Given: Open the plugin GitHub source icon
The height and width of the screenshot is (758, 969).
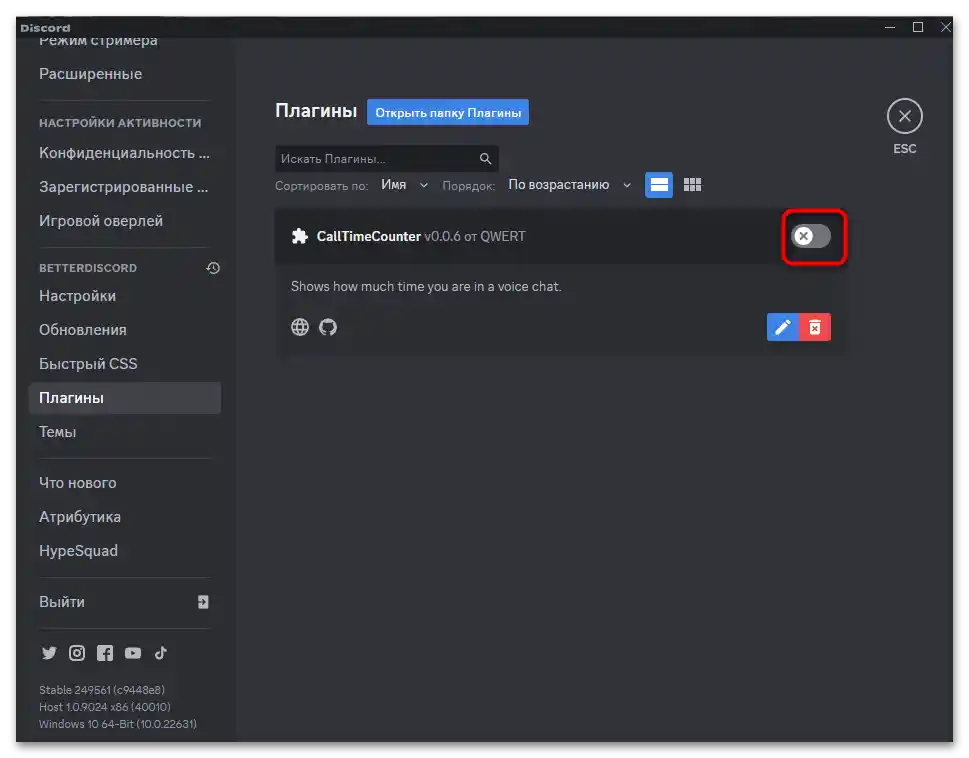Looking at the screenshot, I should (328, 327).
